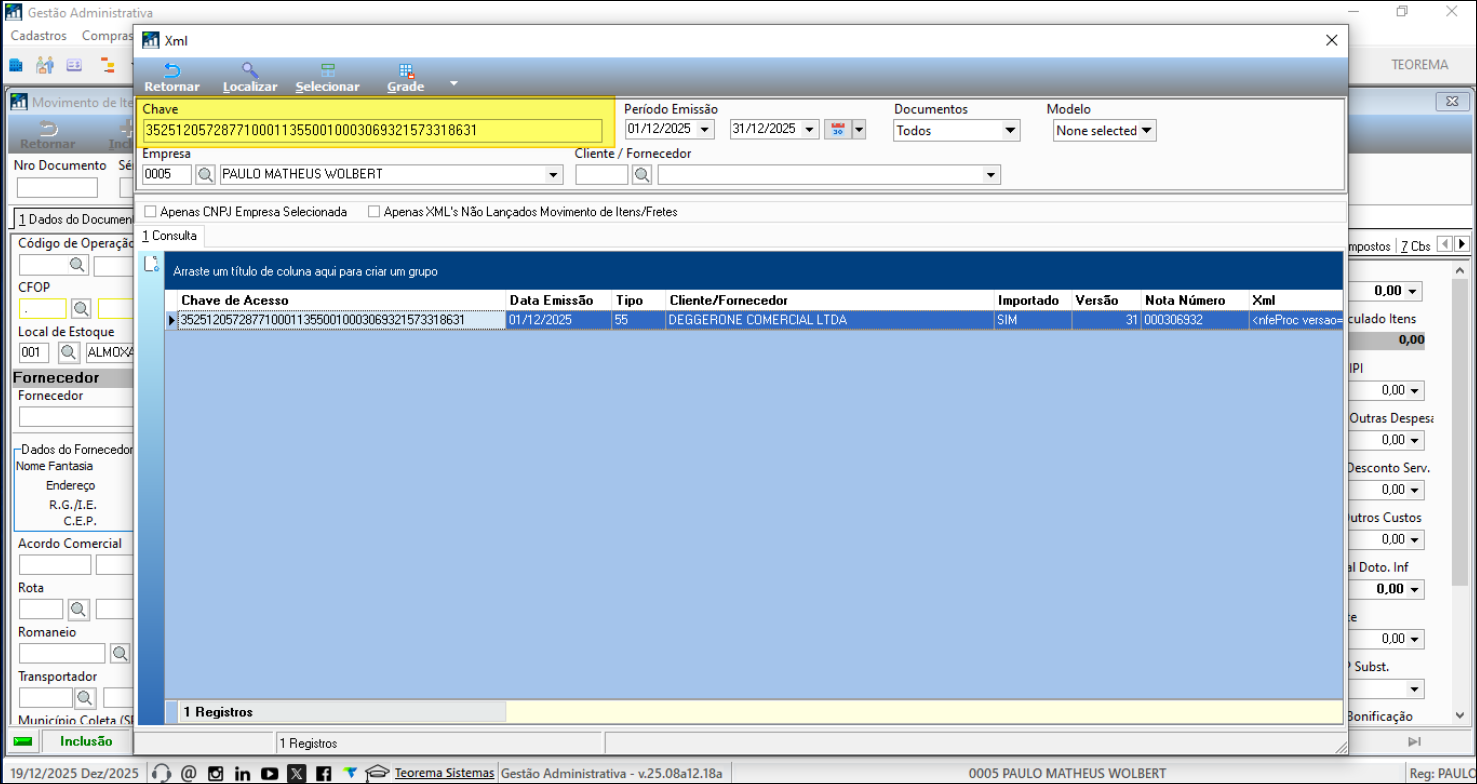This screenshot has width=1477, height=784.
Task: Open the calendar period picker icon
Action: pyautogui.click(x=837, y=130)
